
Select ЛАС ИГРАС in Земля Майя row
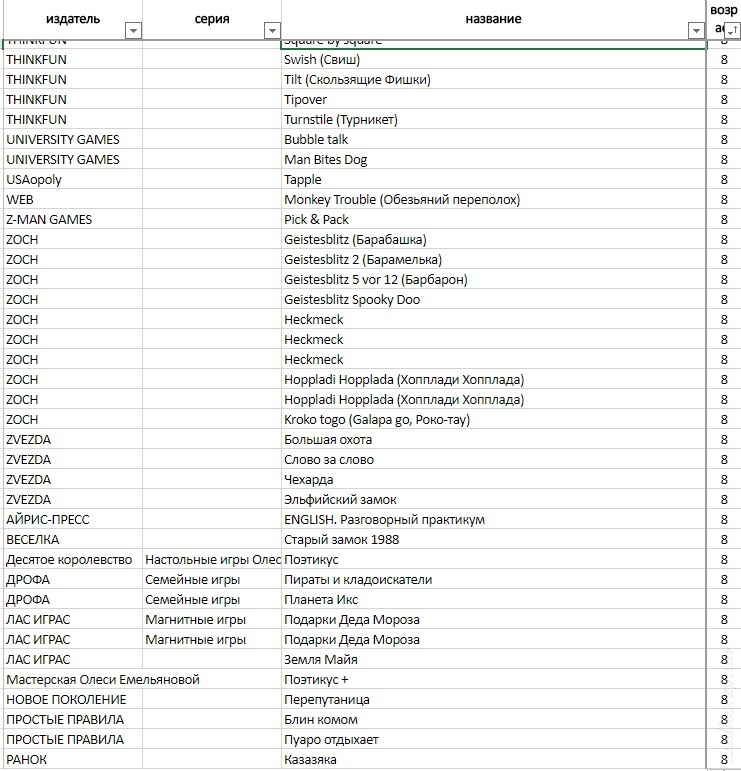[73, 659]
